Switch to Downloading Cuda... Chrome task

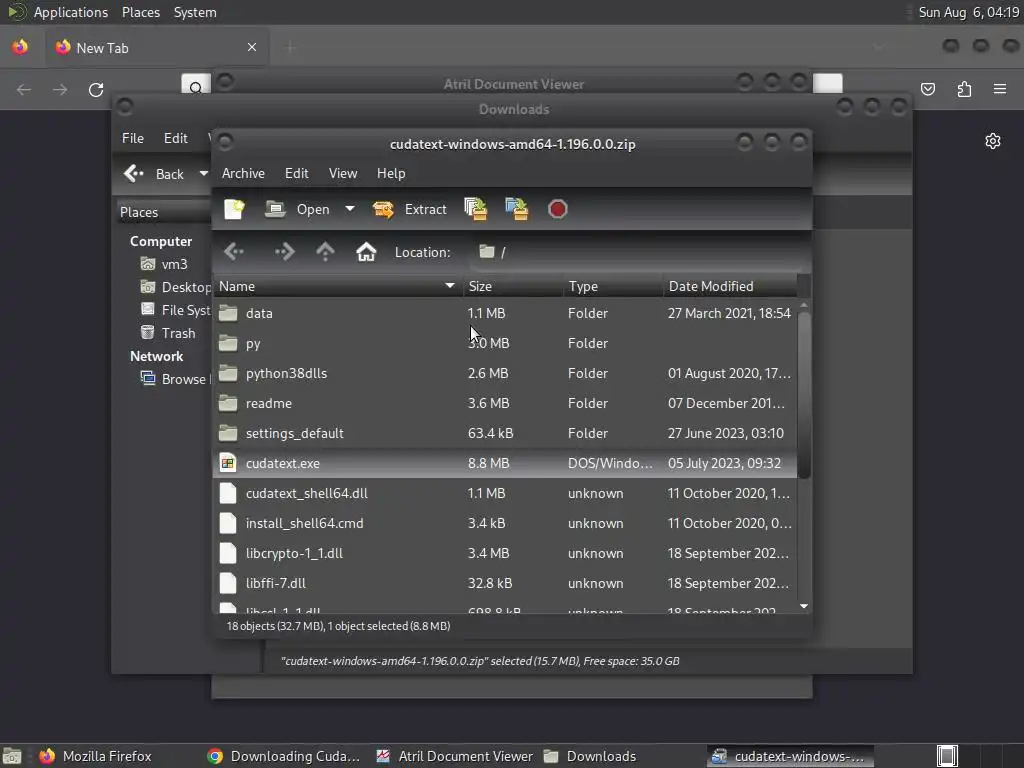(x=283, y=756)
